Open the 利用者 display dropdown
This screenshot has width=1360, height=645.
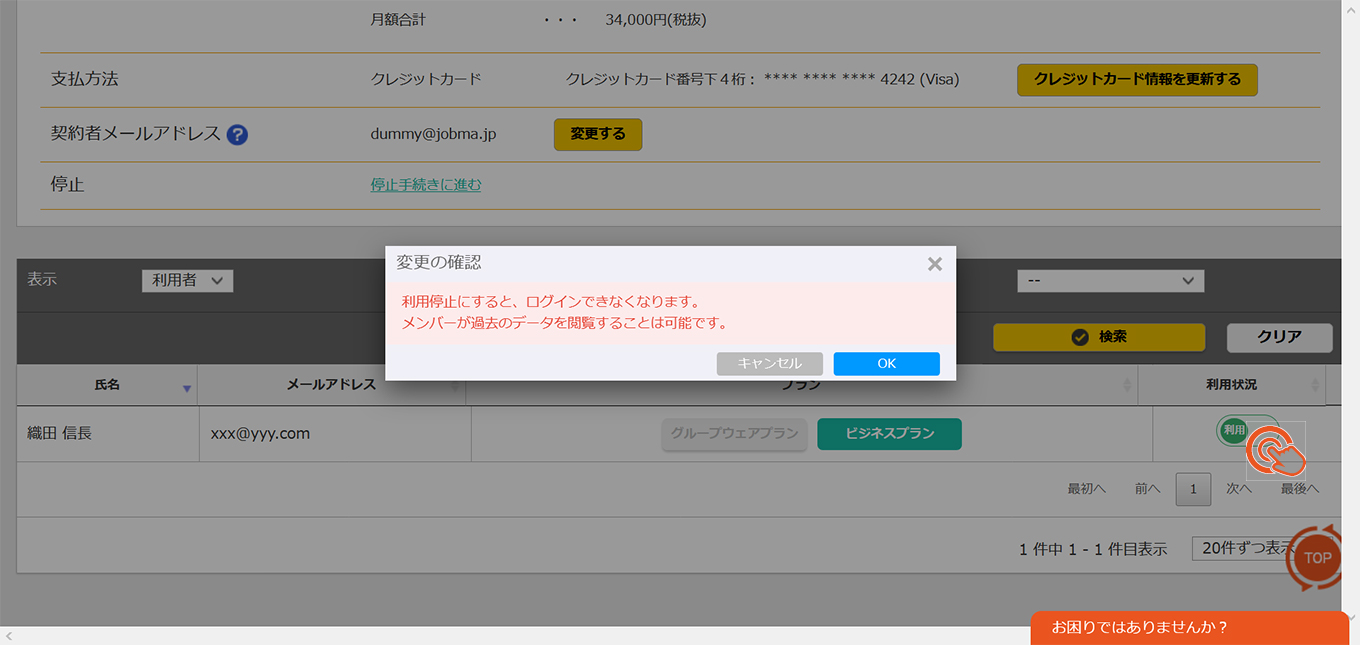click(187, 281)
